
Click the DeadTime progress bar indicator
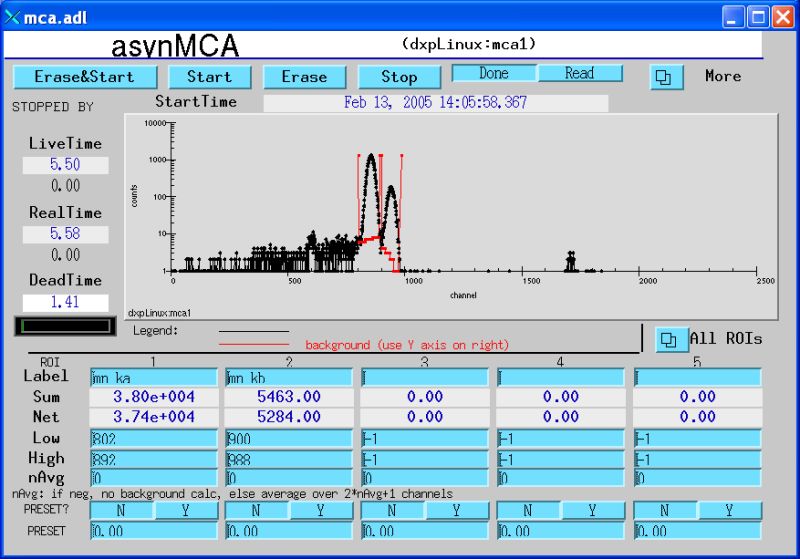pos(65,326)
